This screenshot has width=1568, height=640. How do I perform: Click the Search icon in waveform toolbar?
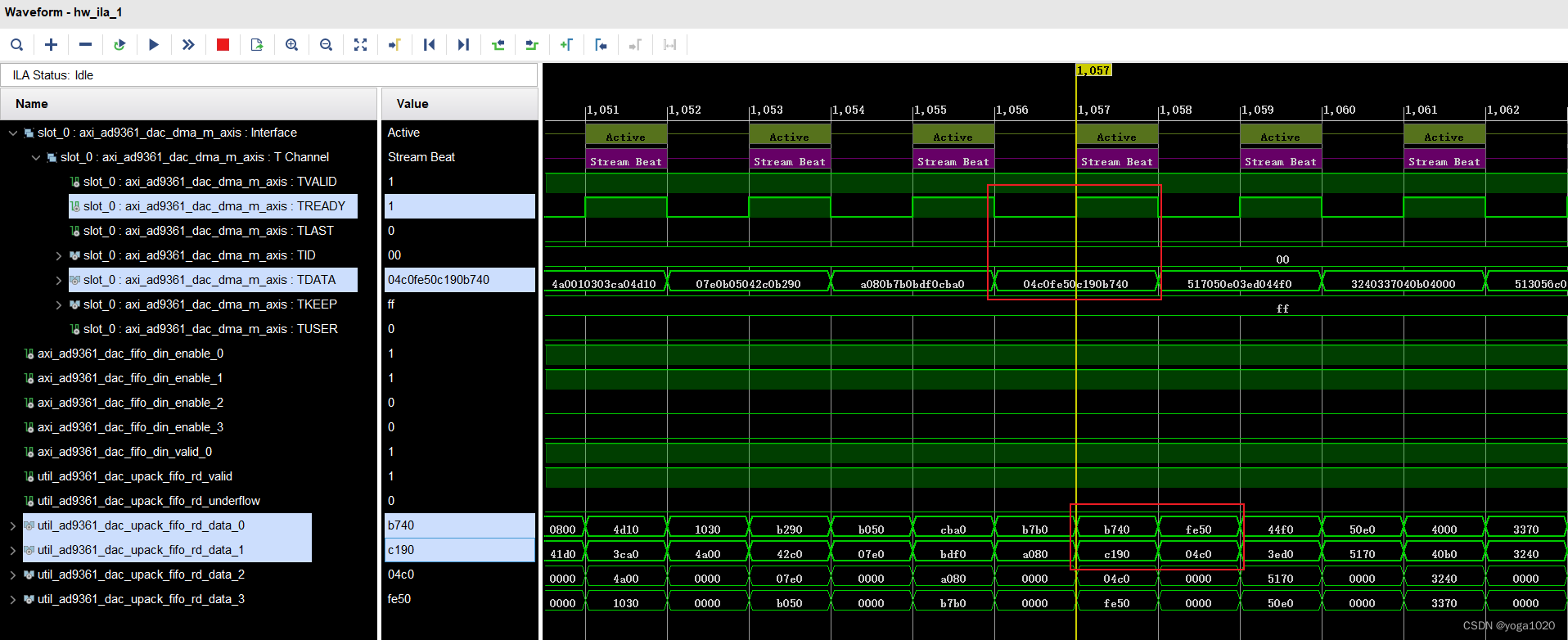[16, 45]
